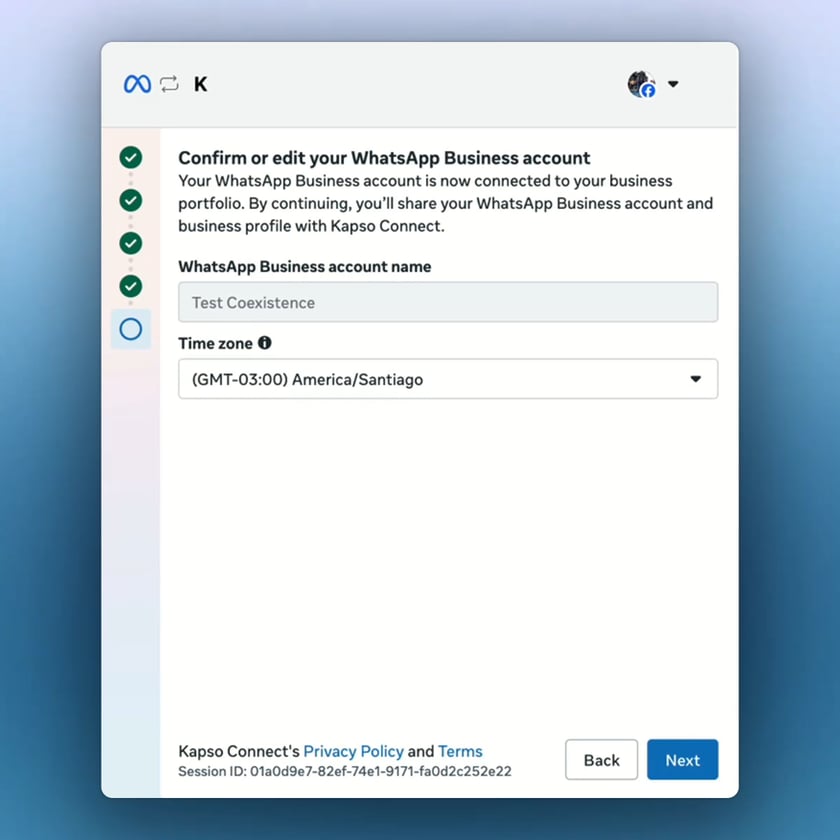Open the America/Santiago time zone dropdown
This screenshot has height=840, width=840.
[x=448, y=379]
